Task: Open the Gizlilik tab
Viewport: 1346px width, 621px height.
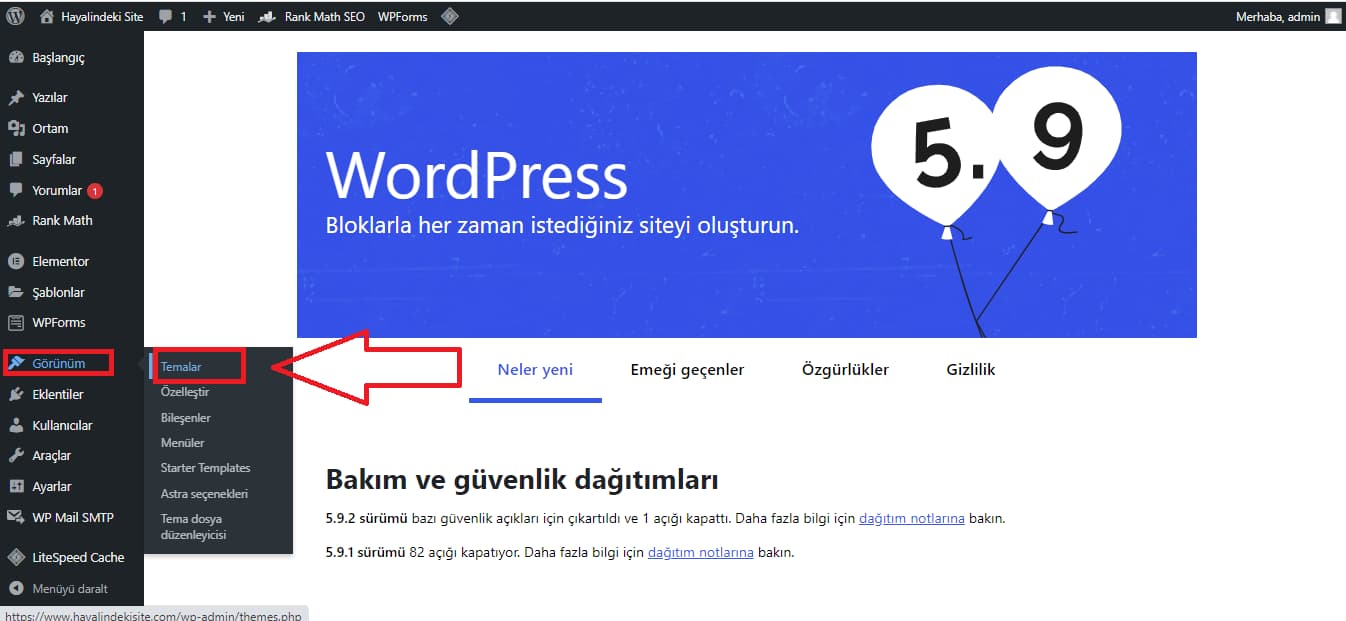Action: (971, 370)
